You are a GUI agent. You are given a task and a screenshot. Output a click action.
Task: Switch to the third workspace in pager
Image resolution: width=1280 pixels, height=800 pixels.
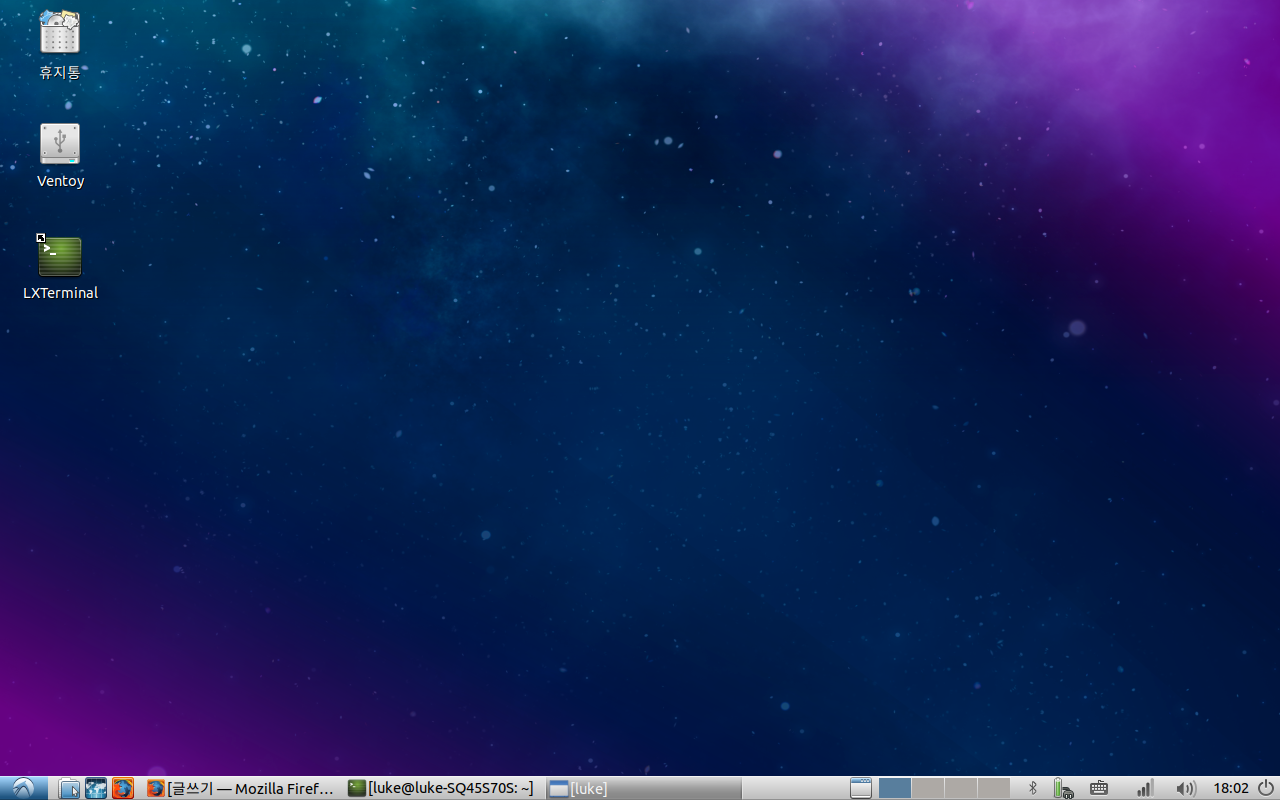pos(961,788)
